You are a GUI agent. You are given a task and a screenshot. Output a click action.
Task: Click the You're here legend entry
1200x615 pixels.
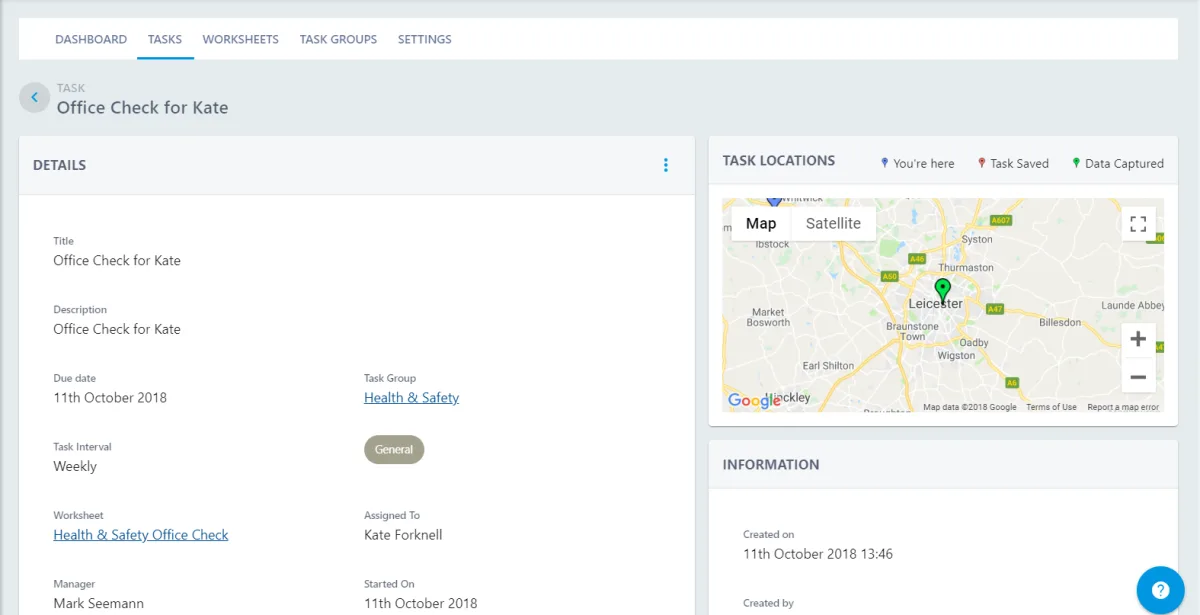pos(917,163)
